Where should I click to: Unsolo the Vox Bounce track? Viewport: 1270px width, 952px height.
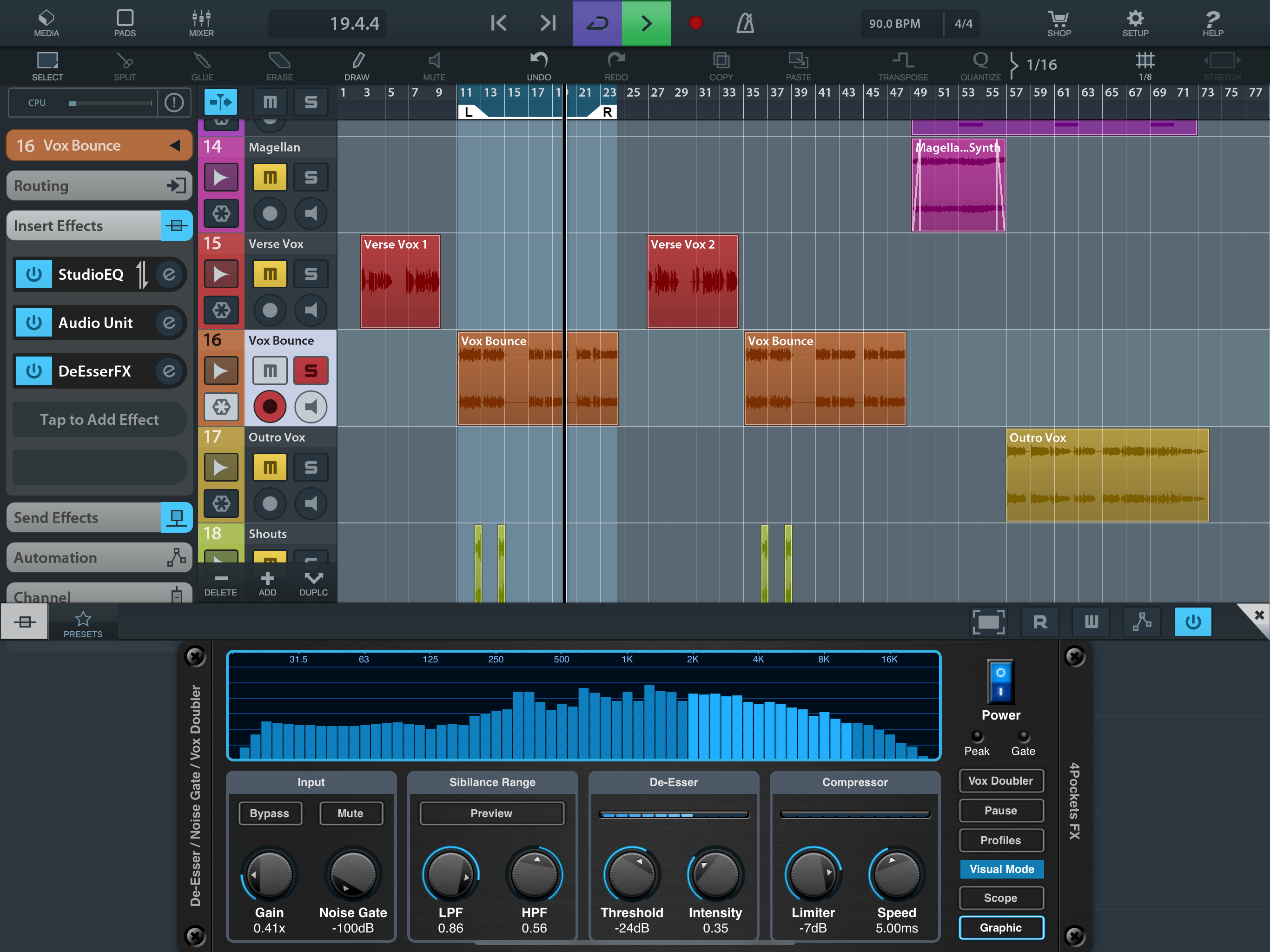click(311, 370)
